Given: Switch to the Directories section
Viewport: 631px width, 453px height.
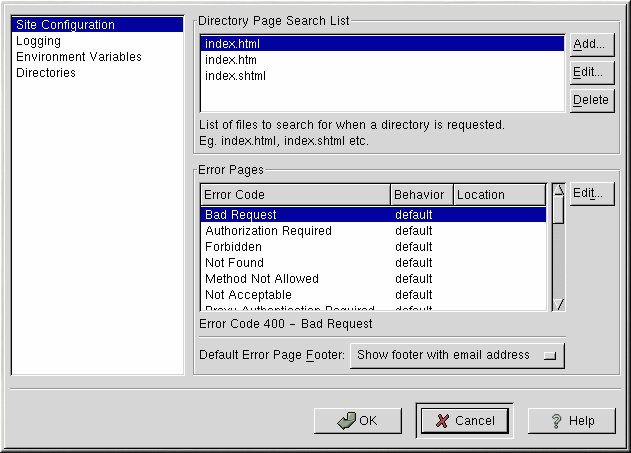Looking at the screenshot, I should pyautogui.click(x=46, y=73).
